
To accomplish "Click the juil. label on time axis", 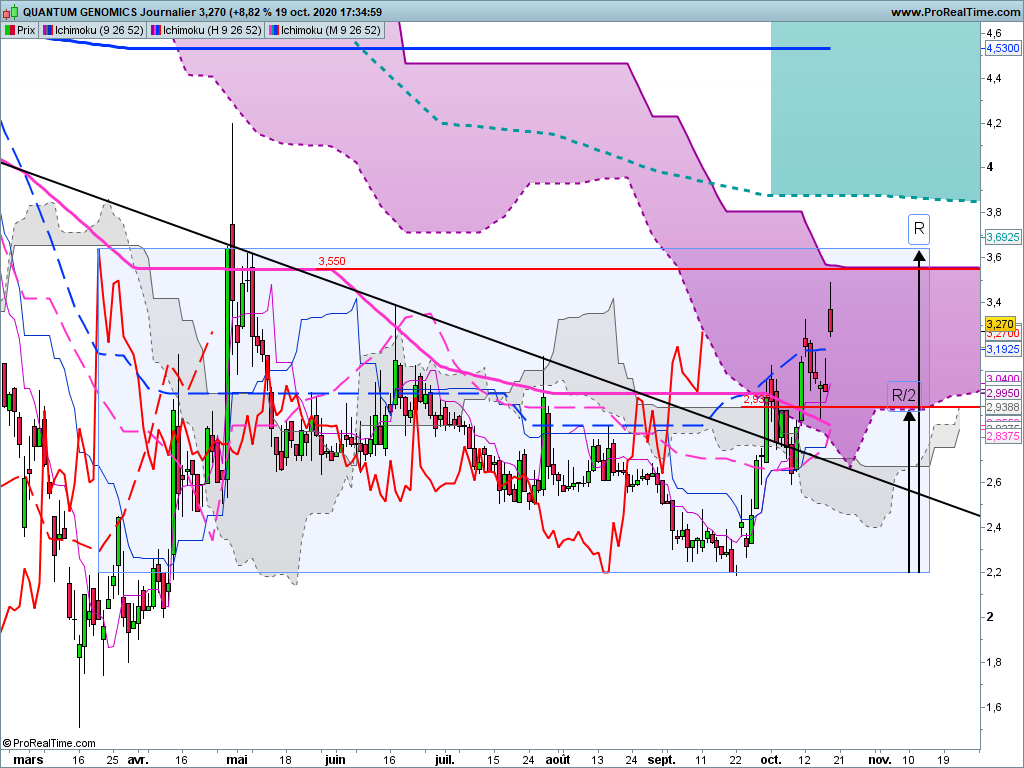I will pos(445,760).
